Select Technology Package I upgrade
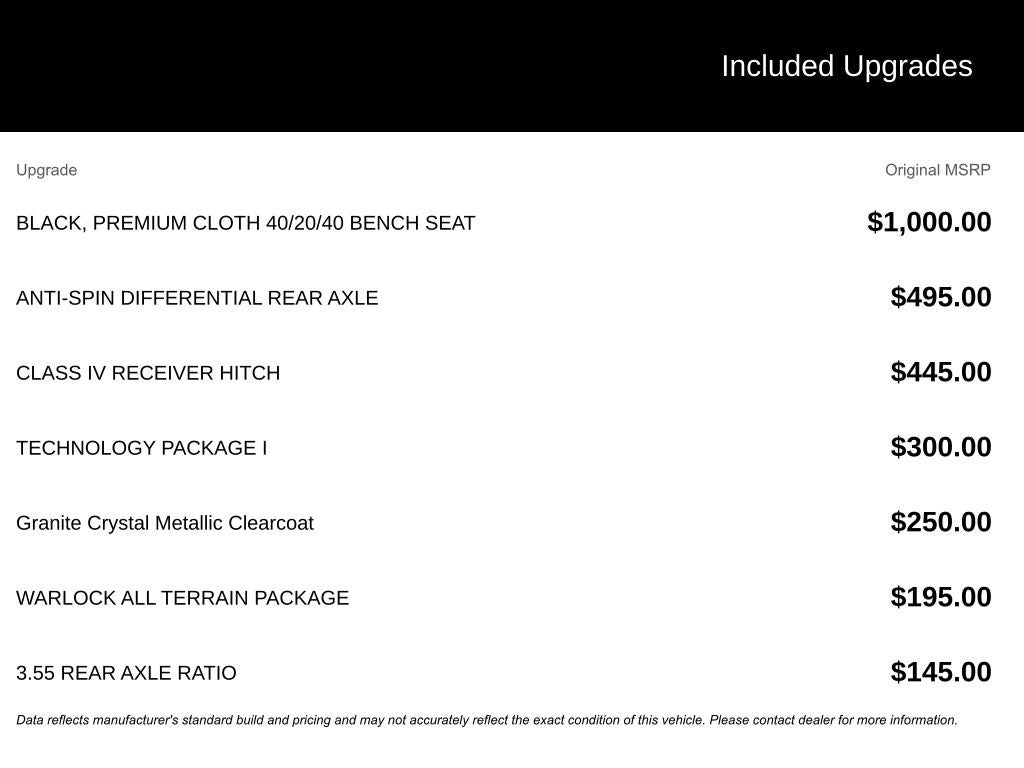The width and height of the screenshot is (1024, 768). click(141, 448)
